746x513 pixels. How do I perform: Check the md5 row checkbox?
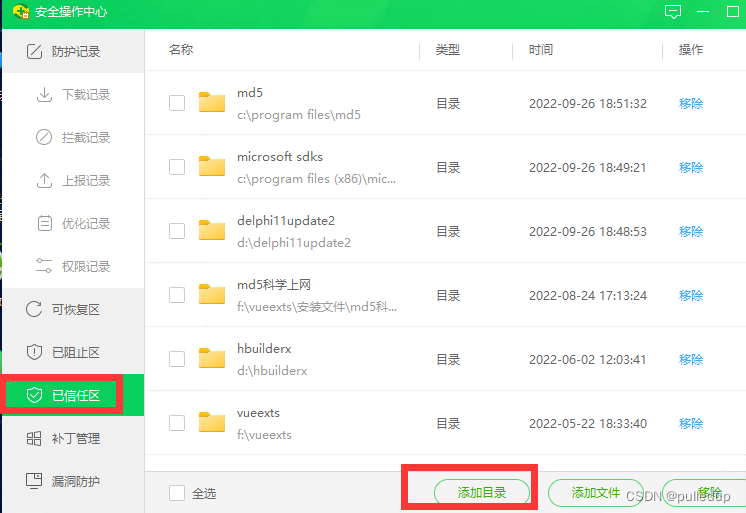[x=177, y=103]
